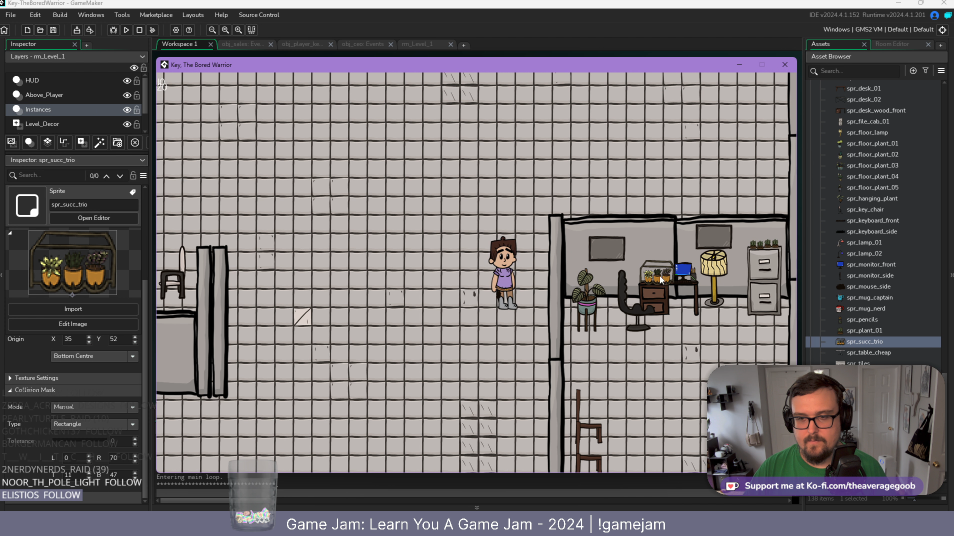
Task: Open the Inspector hamburger menu
Action: point(144,176)
